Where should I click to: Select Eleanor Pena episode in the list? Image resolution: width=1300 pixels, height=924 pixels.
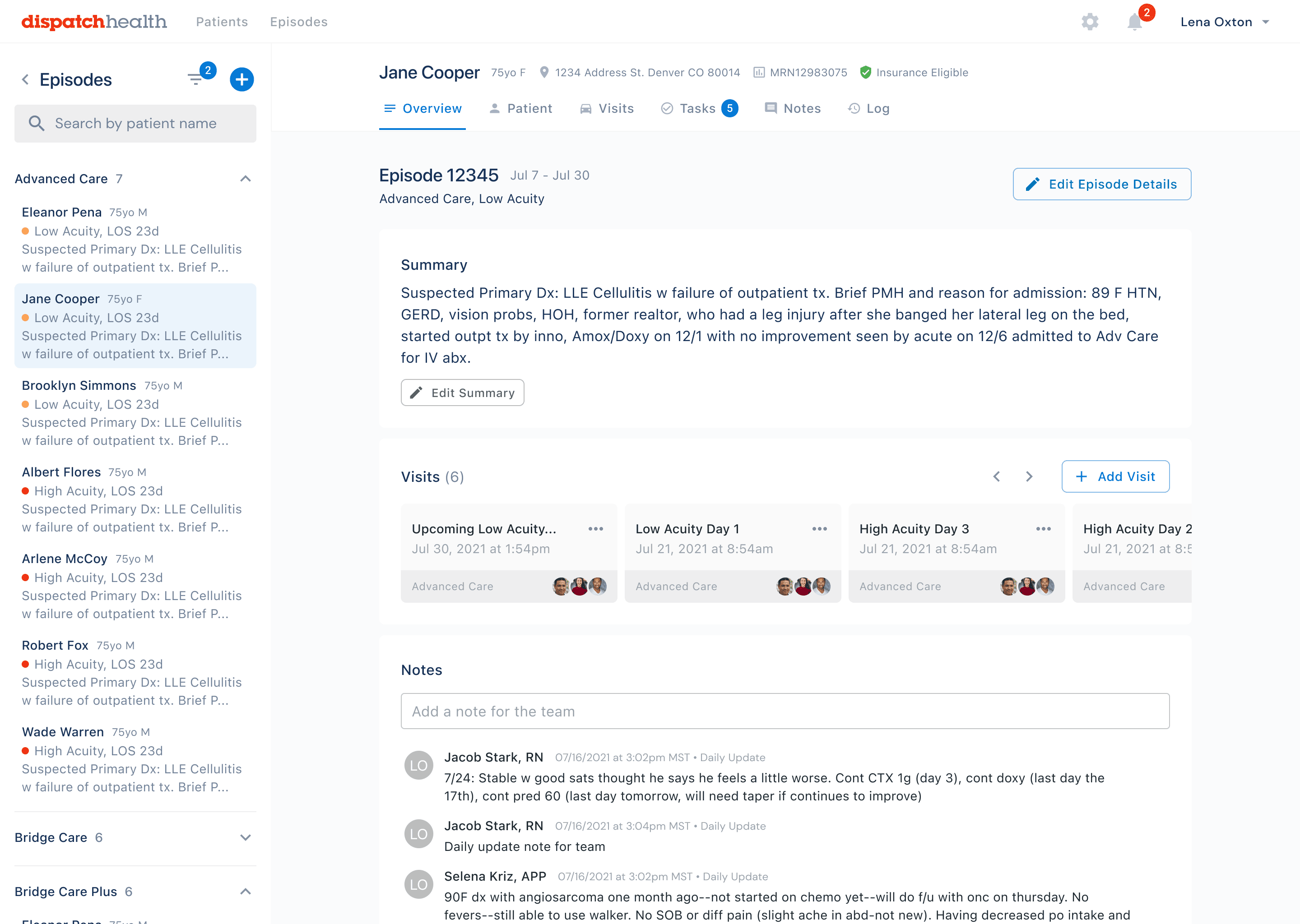(x=135, y=240)
